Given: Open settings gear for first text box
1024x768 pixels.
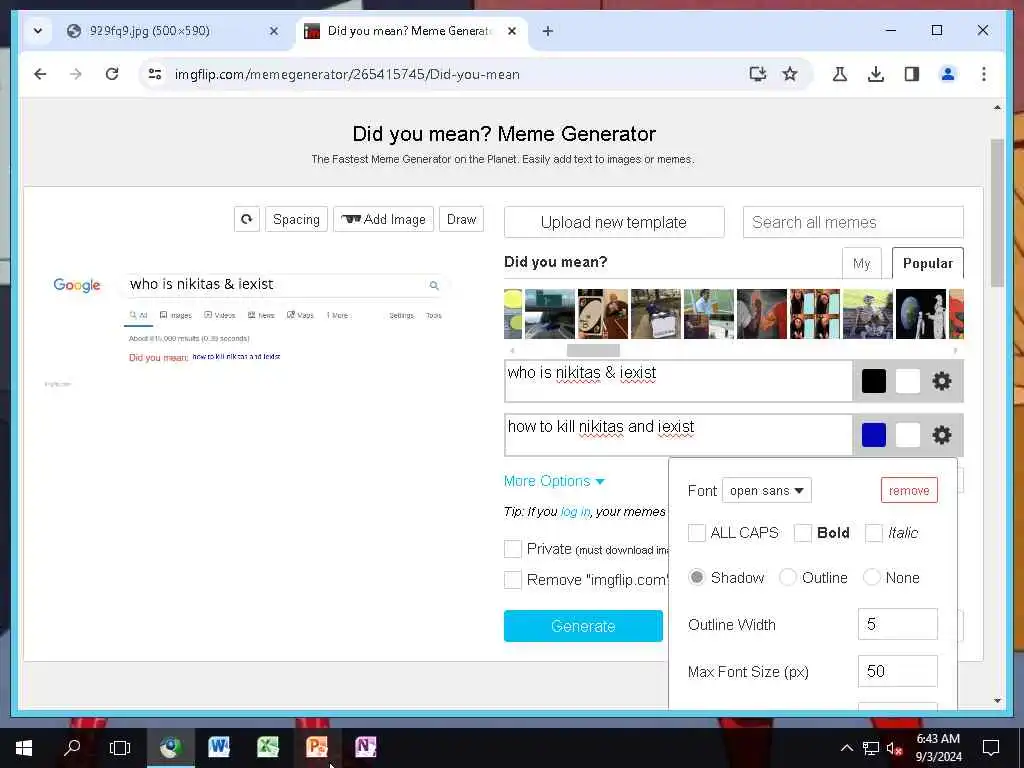Looking at the screenshot, I should (x=941, y=381).
